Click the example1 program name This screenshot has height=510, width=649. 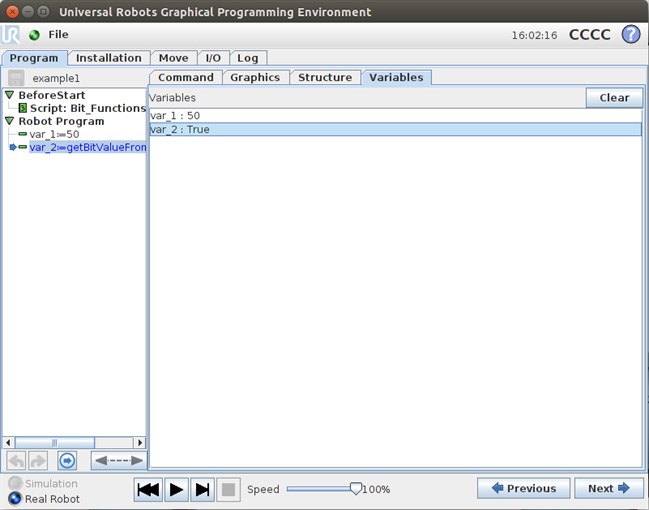[56, 78]
